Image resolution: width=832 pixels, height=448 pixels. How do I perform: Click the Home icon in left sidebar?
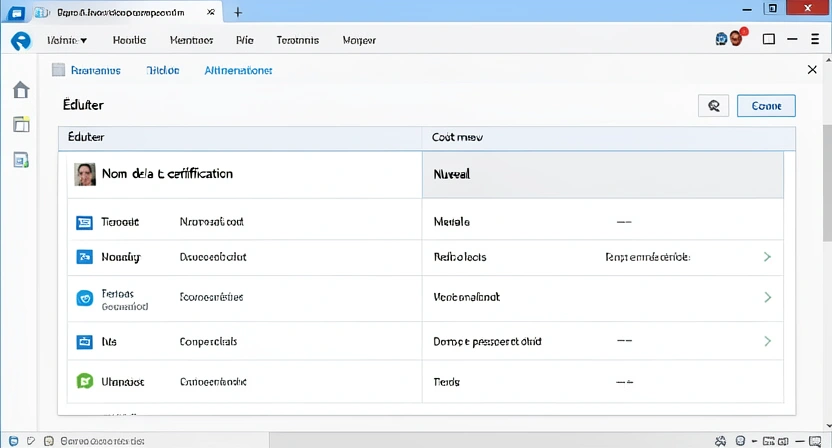pos(20,91)
